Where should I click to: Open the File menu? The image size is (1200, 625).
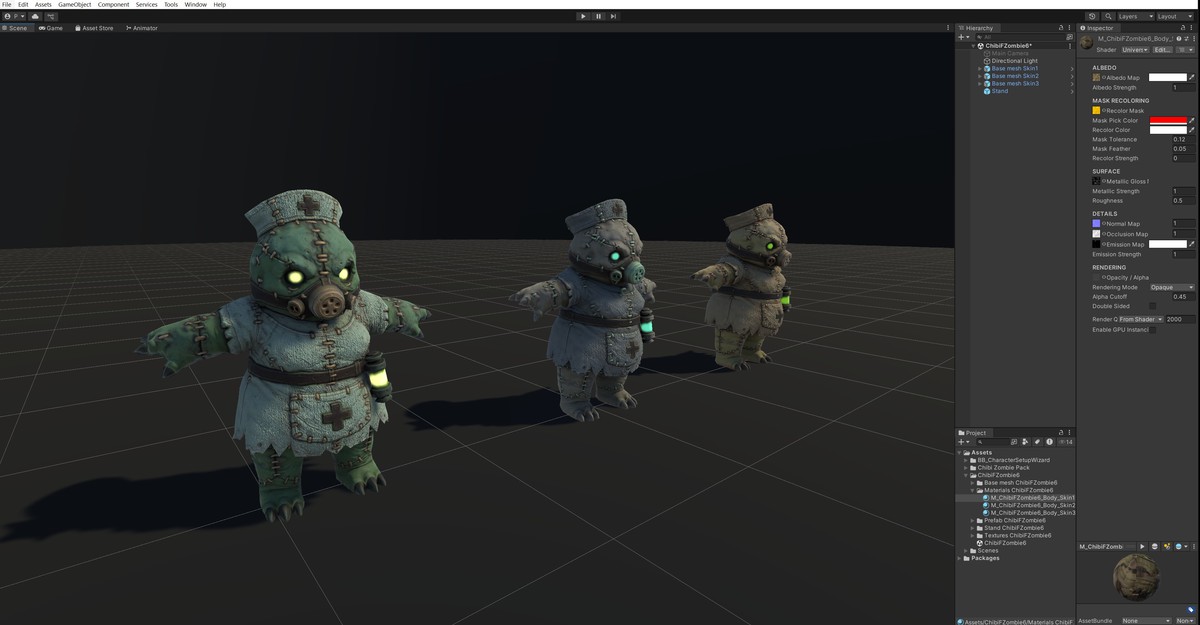click(x=7, y=5)
